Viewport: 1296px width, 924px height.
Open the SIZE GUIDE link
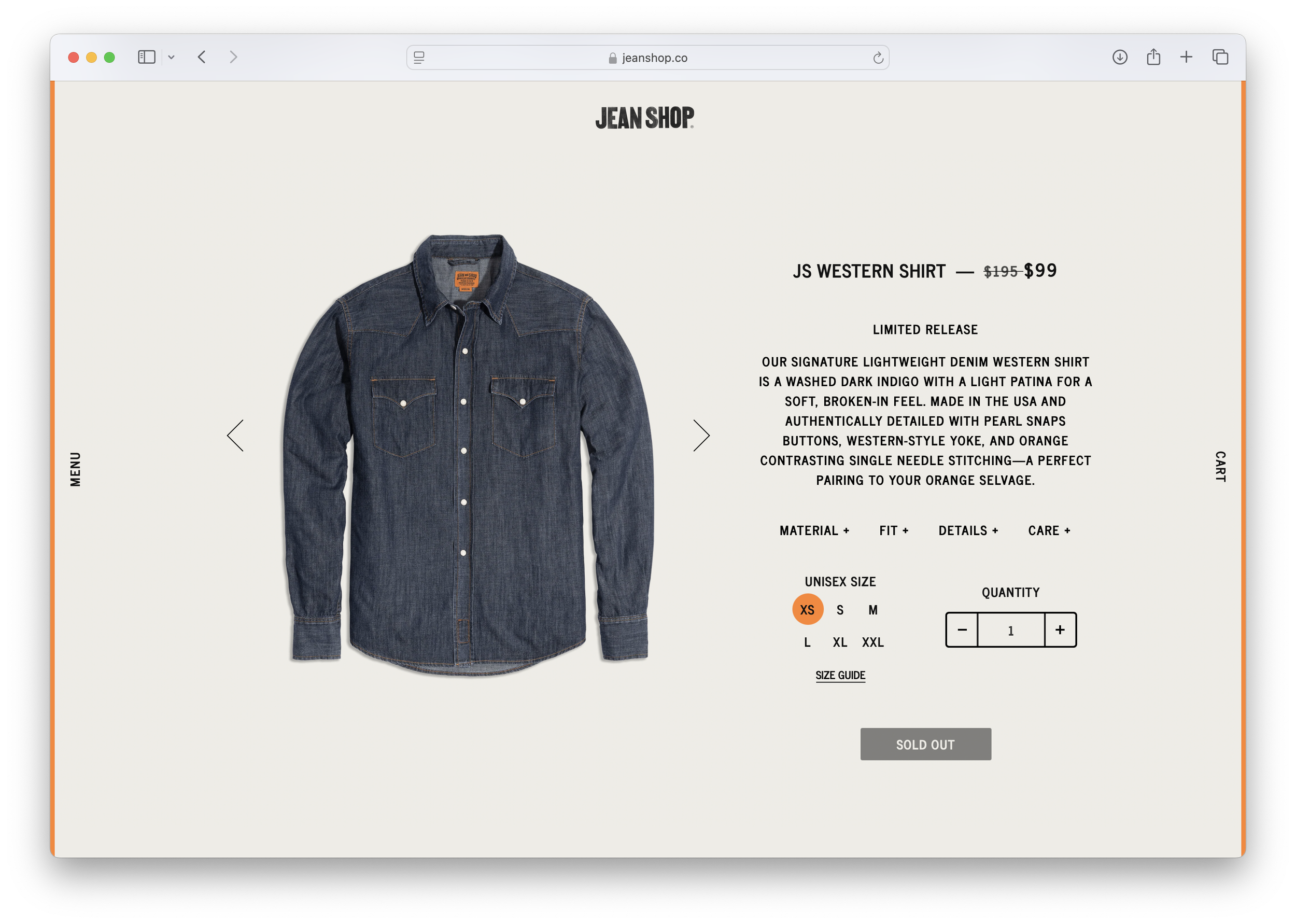tap(840, 675)
